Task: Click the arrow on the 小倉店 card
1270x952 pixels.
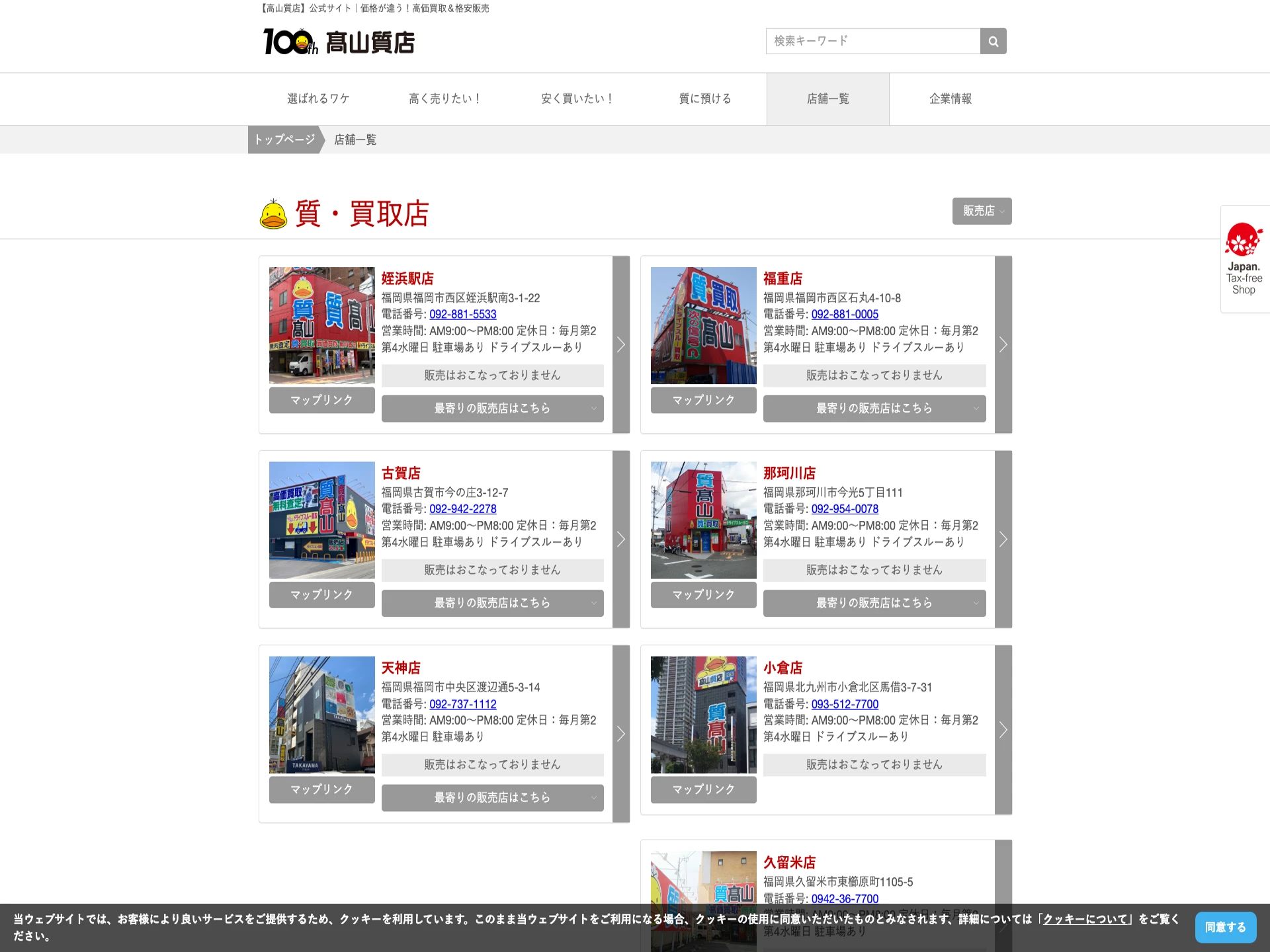Action: [1003, 730]
